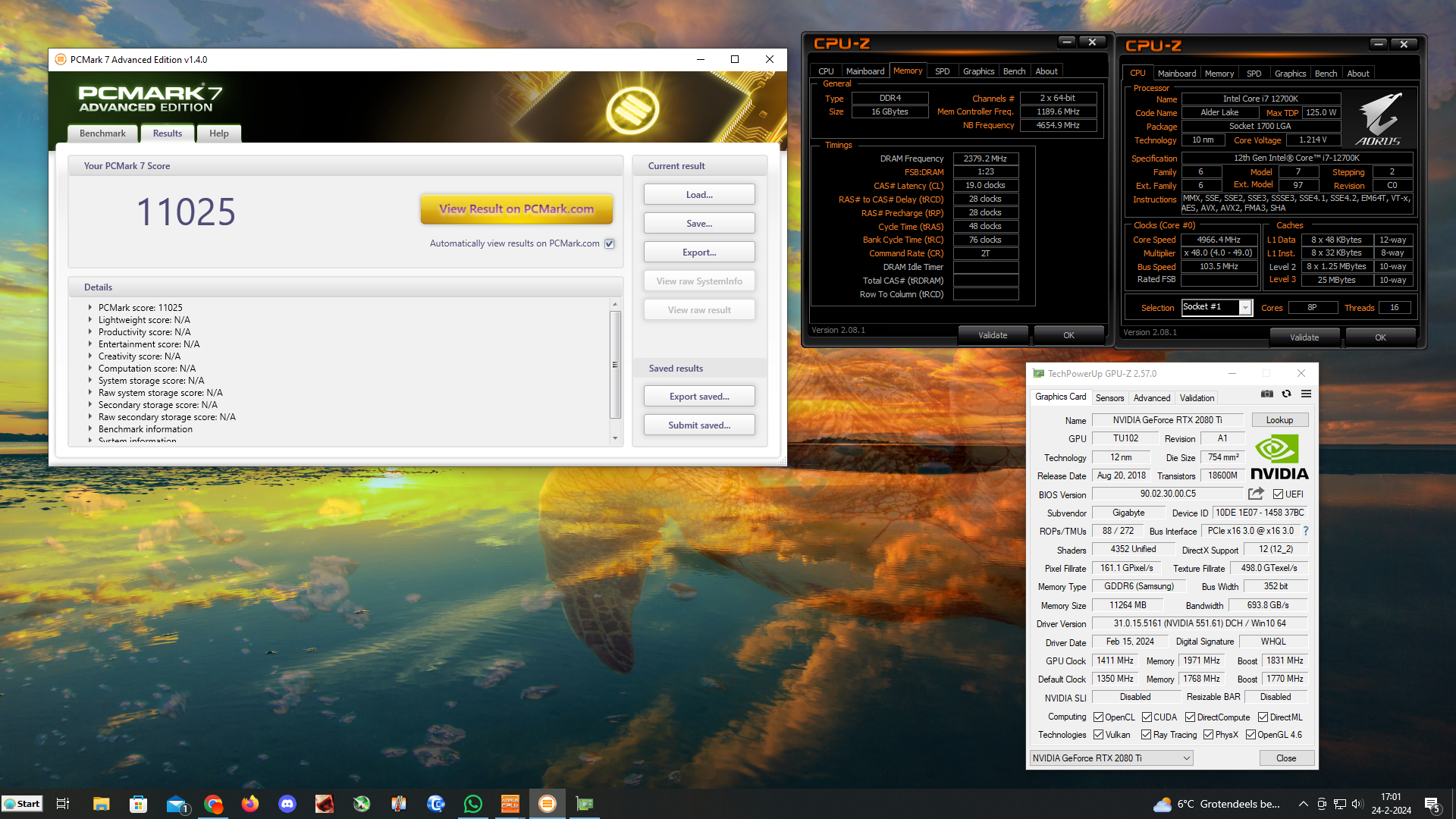Image resolution: width=1456 pixels, height=819 pixels.
Task: Open WhatsApp from the taskbar
Action: [473, 804]
